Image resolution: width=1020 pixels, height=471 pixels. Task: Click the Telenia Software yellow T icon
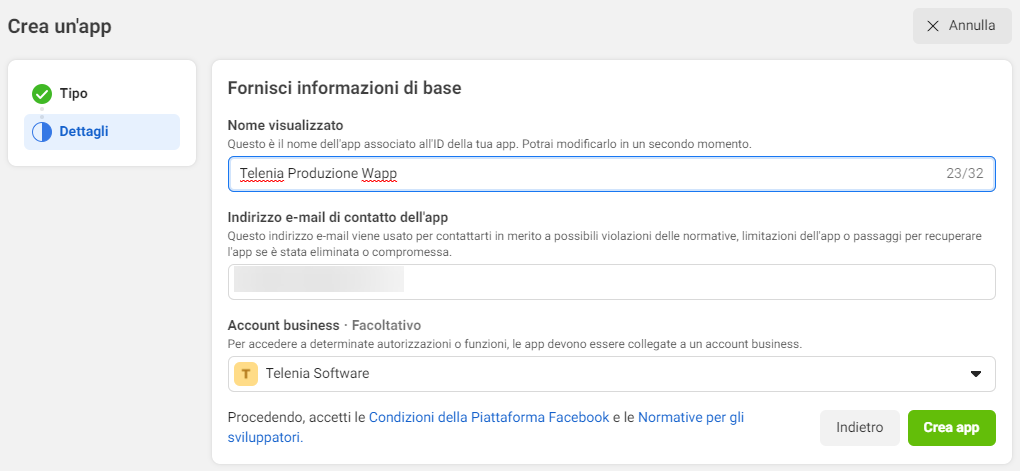click(246, 374)
